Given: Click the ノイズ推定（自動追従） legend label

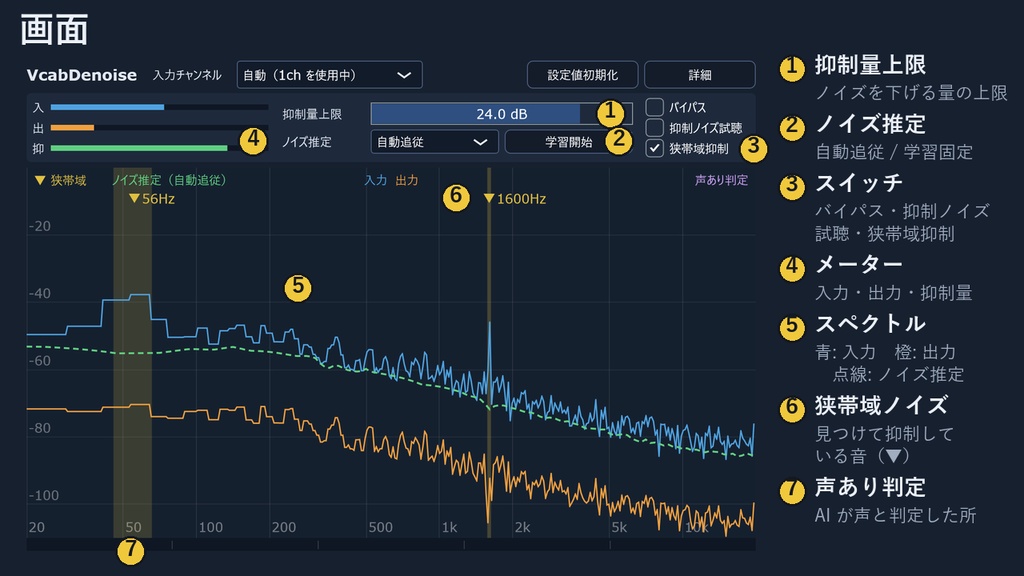Looking at the screenshot, I should pyautogui.click(x=168, y=180).
